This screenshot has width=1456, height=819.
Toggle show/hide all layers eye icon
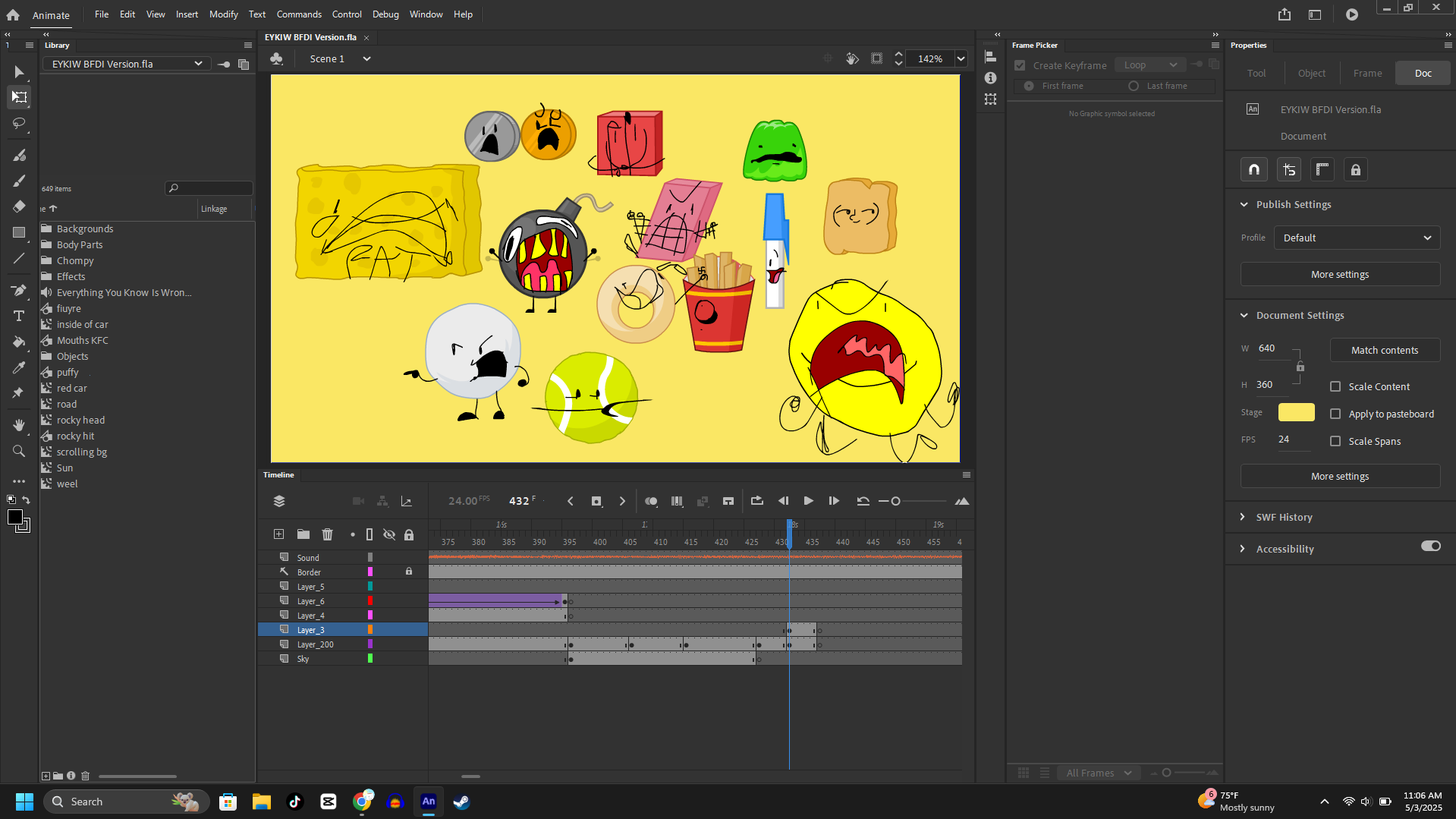389,534
